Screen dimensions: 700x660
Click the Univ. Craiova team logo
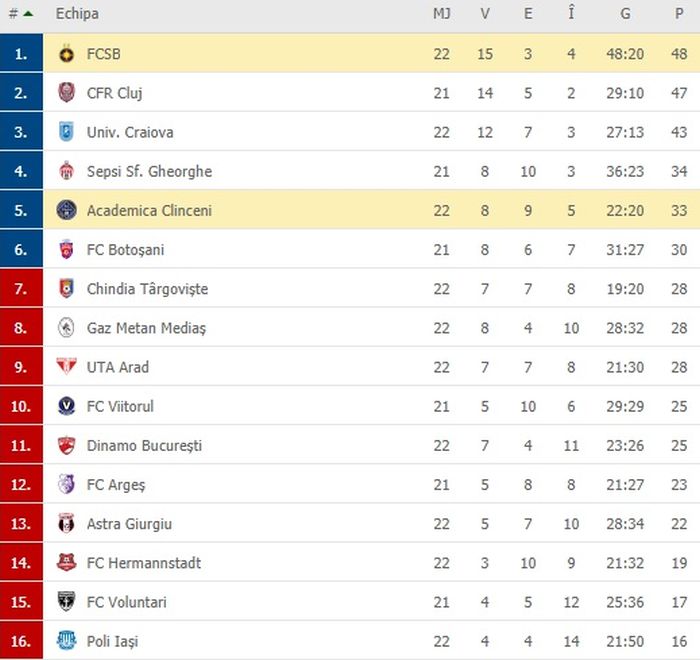click(67, 132)
